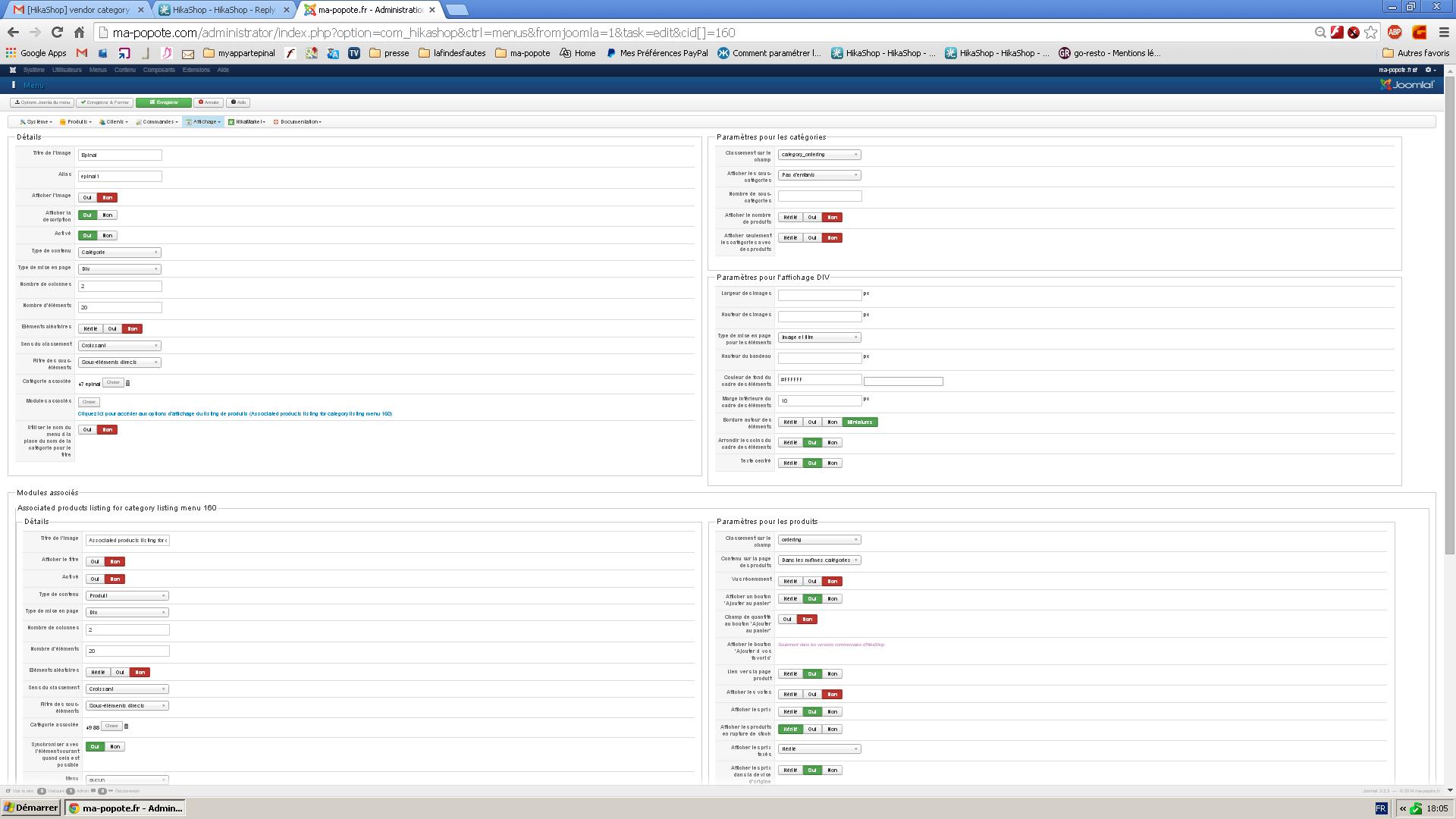
Task: Click the Adblock Plus extension icon
Action: pyautogui.click(x=1394, y=32)
